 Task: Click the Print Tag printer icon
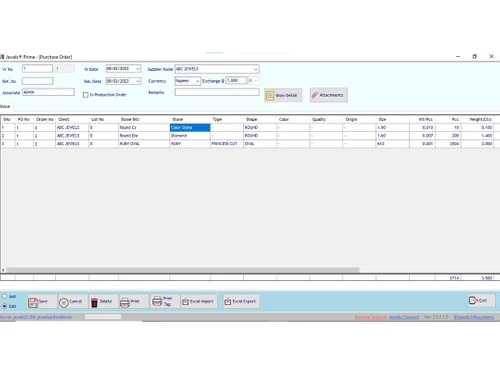click(x=157, y=301)
